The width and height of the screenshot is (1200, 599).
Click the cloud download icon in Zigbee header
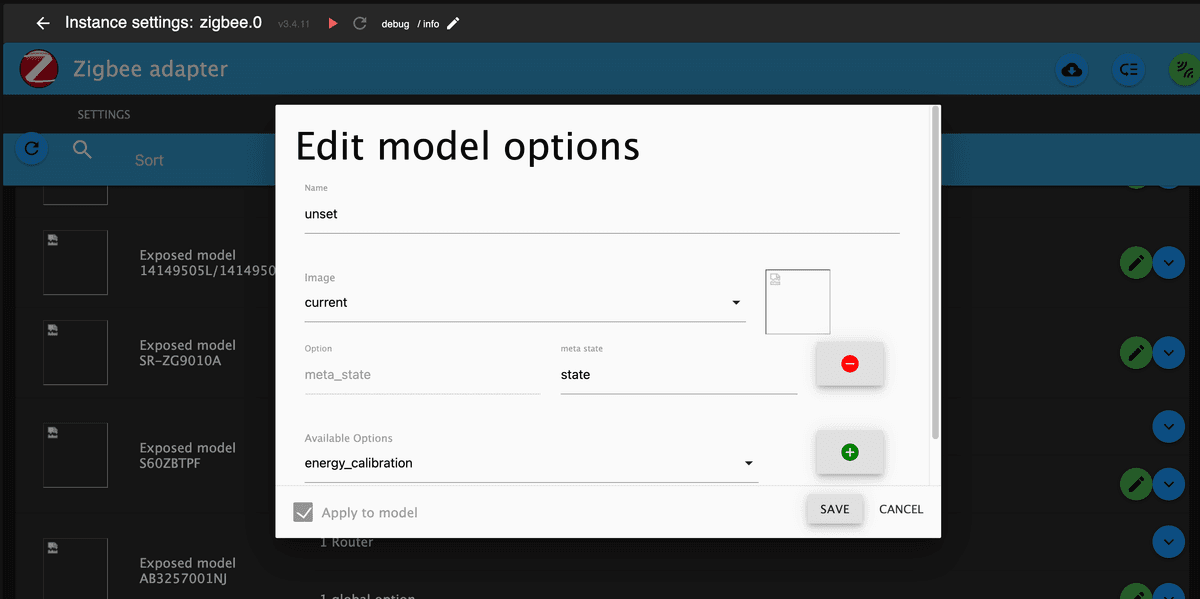tap(1072, 70)
